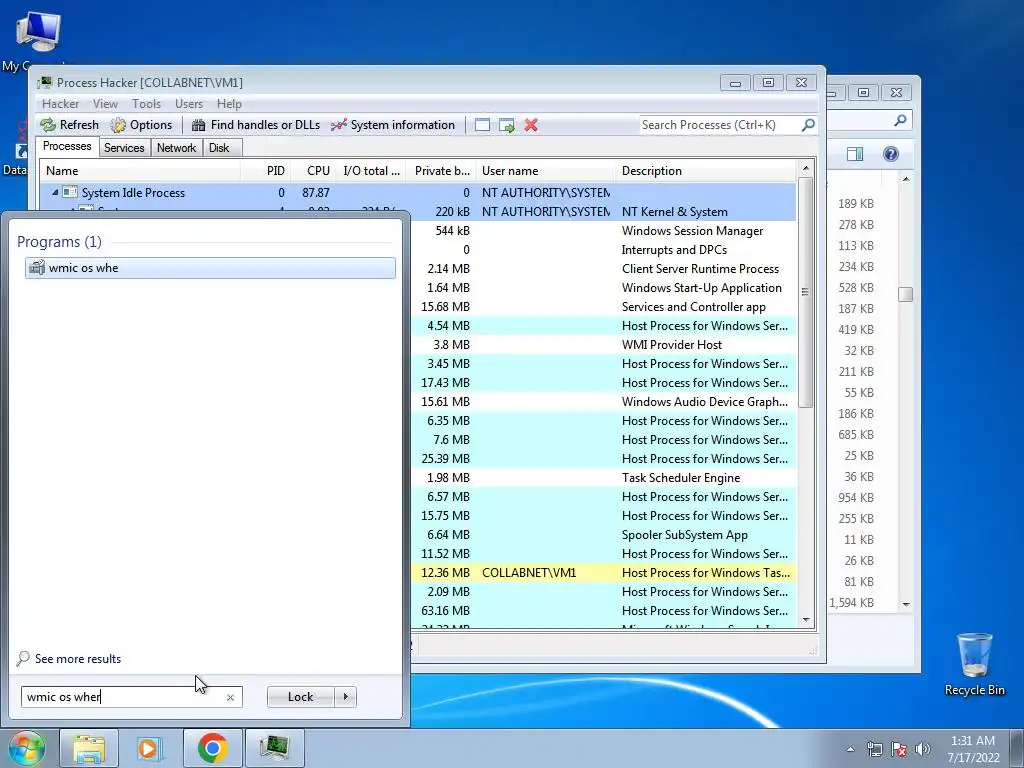The width and height of the screenshot is (1024, 768).
Task: Switch to the Network tab
Action: coord(176,148)
